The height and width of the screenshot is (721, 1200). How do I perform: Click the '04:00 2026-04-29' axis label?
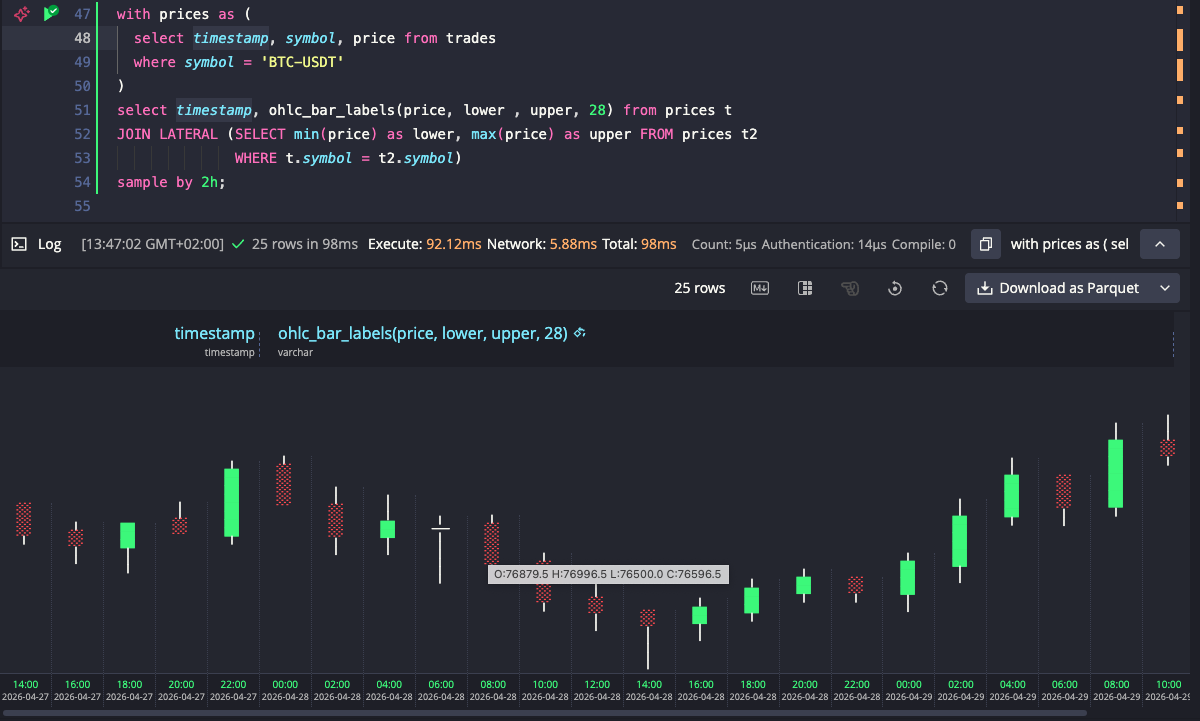1012,690
